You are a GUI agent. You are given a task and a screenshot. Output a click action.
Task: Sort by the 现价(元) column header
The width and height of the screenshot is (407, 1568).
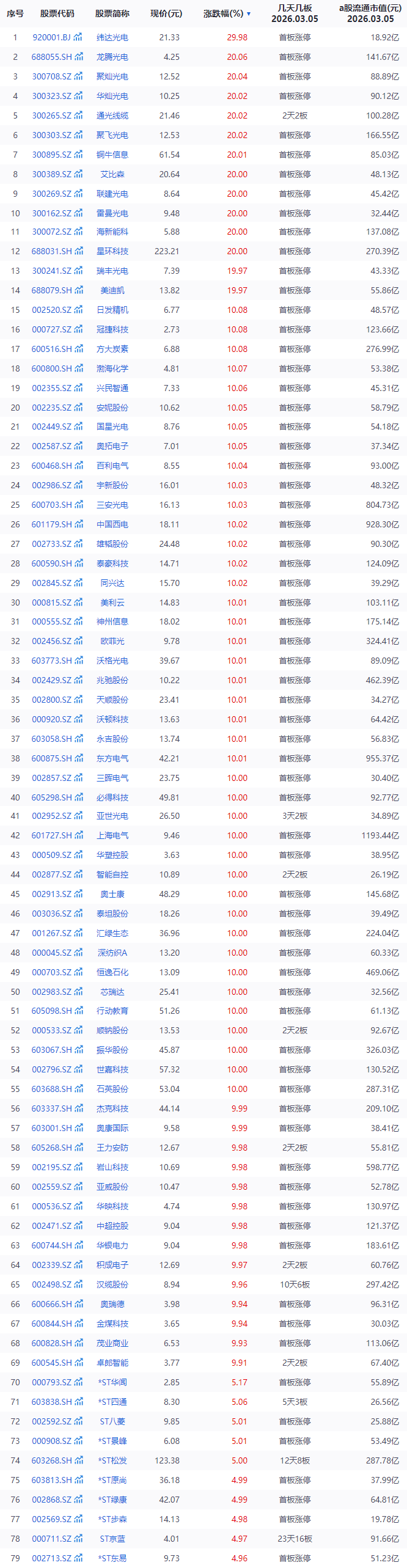tap(166, 13)
